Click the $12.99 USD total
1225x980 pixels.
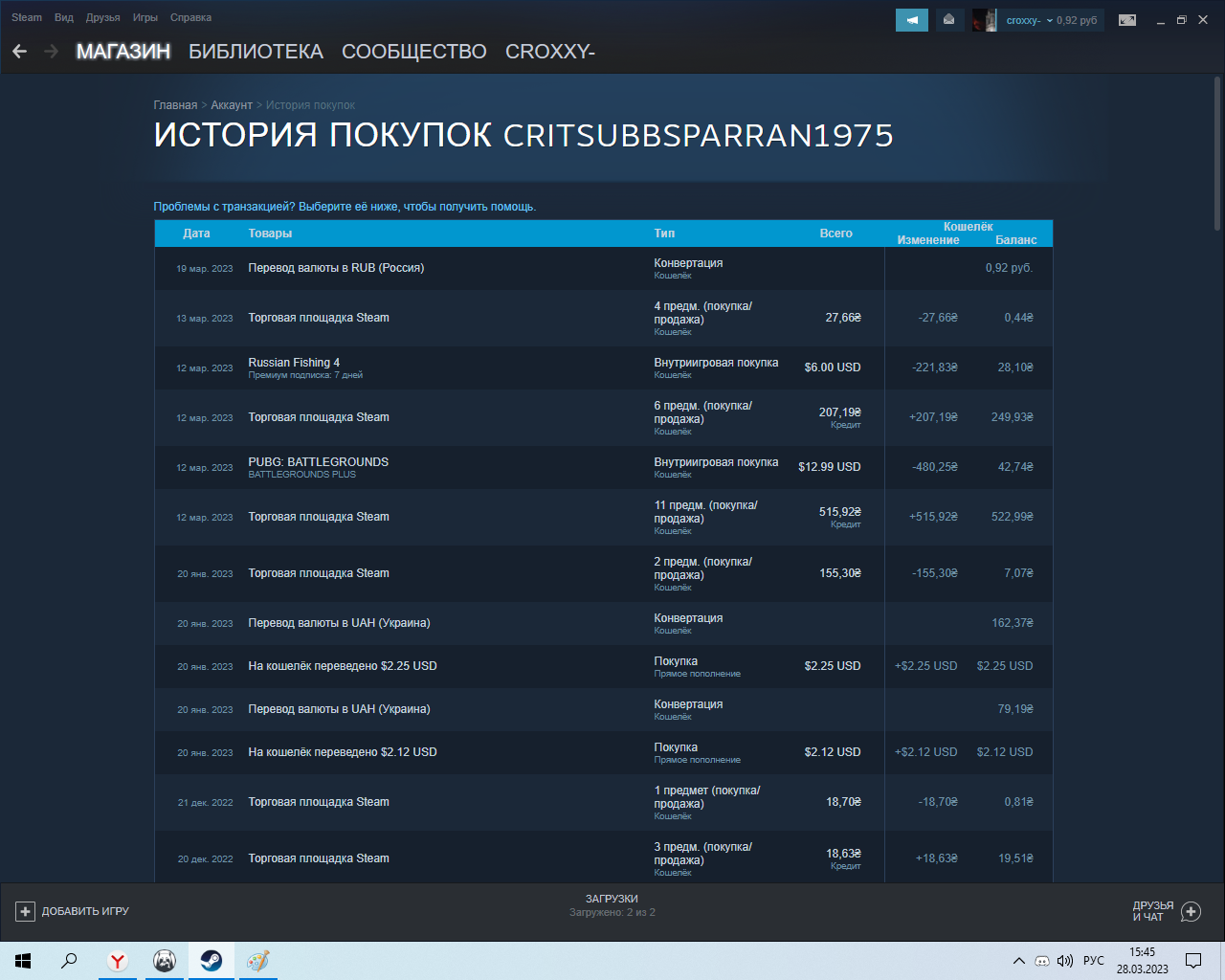(829, 467)
